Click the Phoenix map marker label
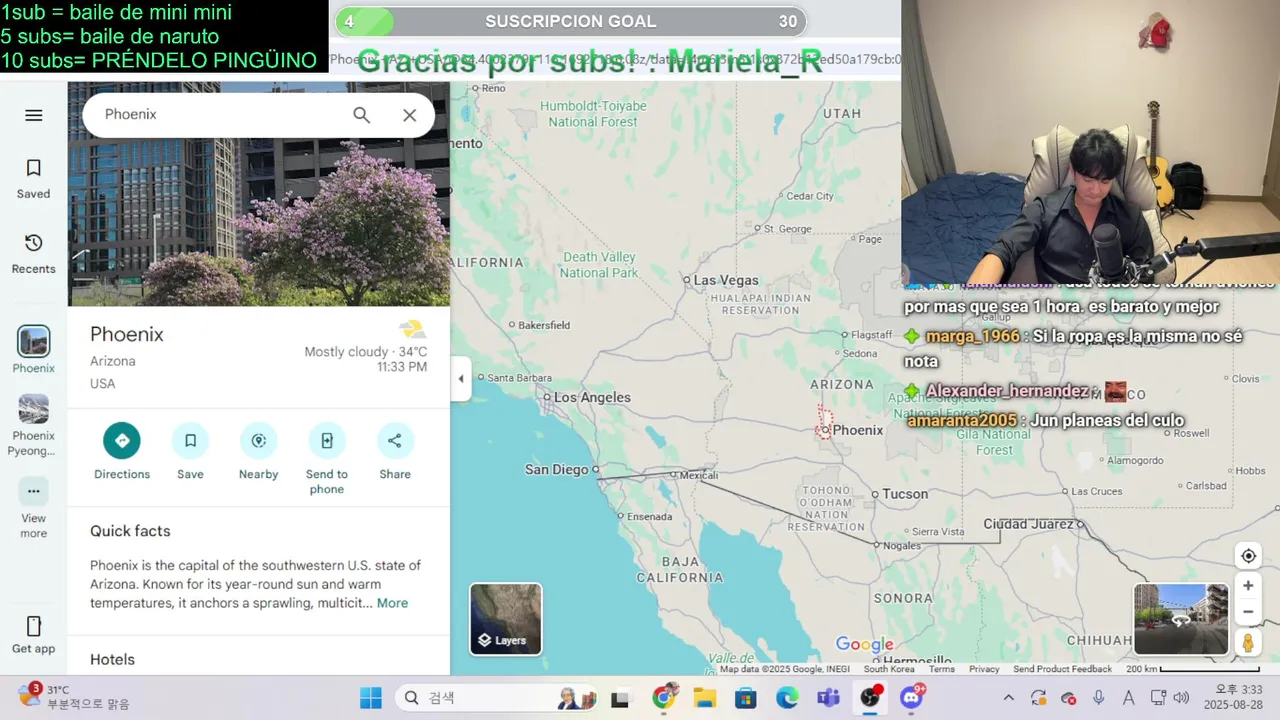 857,430
